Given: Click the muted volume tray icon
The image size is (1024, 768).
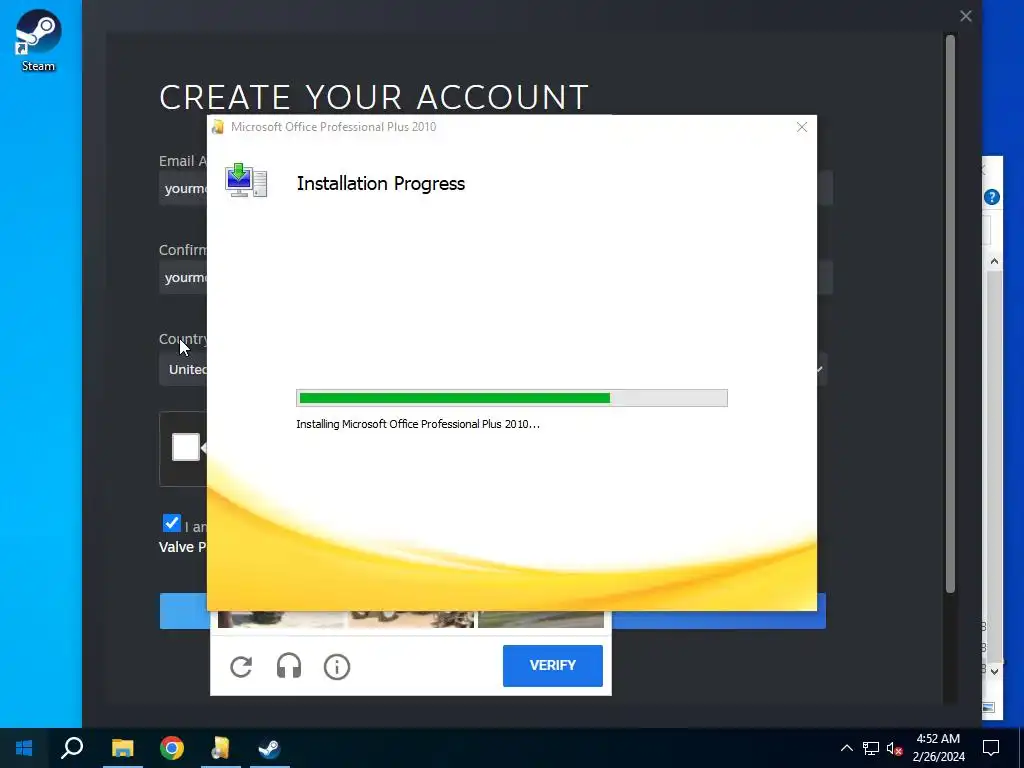Looking at the screenshot, I should coord(895,748).
